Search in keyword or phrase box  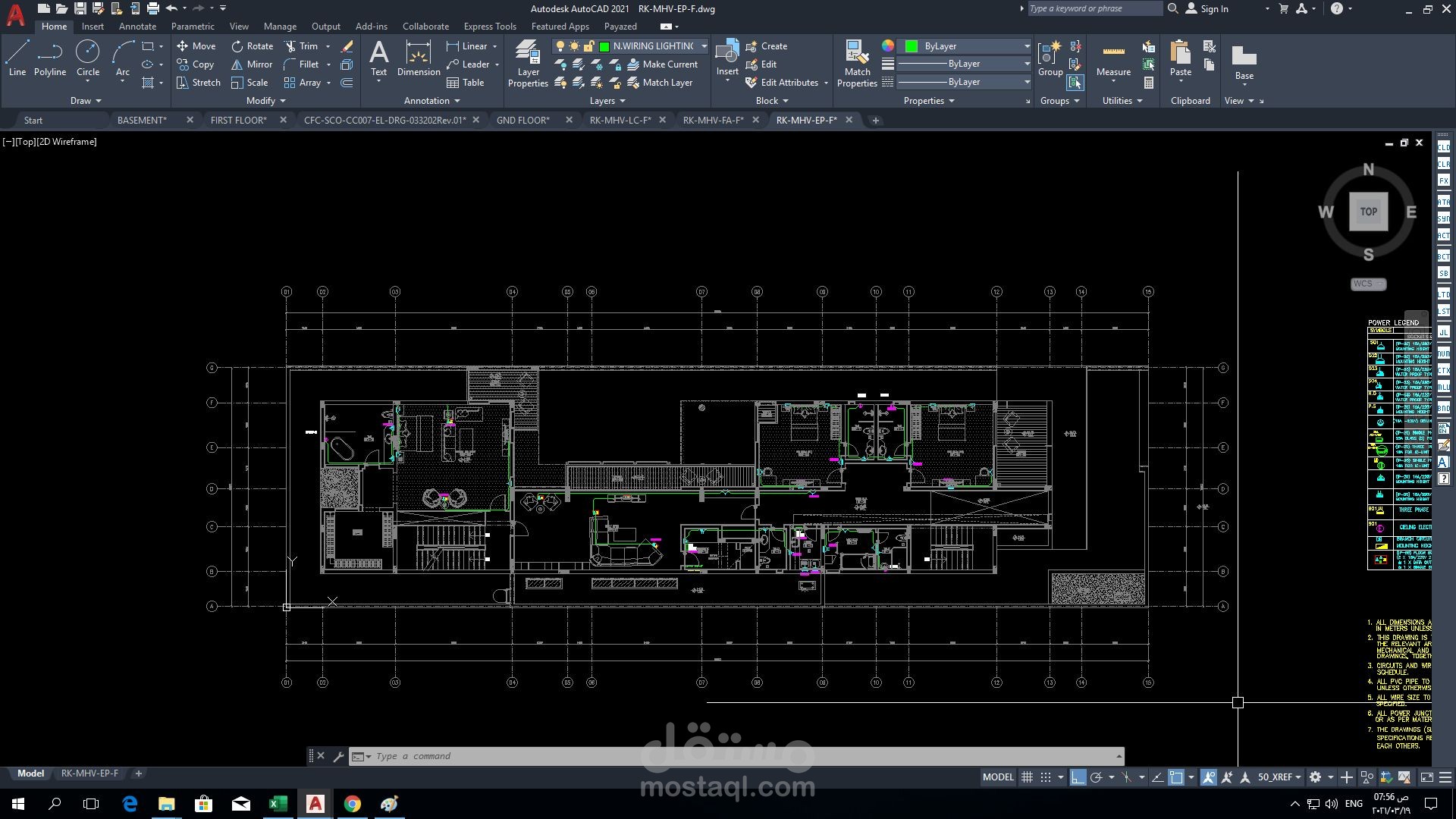click(1094, 8)
